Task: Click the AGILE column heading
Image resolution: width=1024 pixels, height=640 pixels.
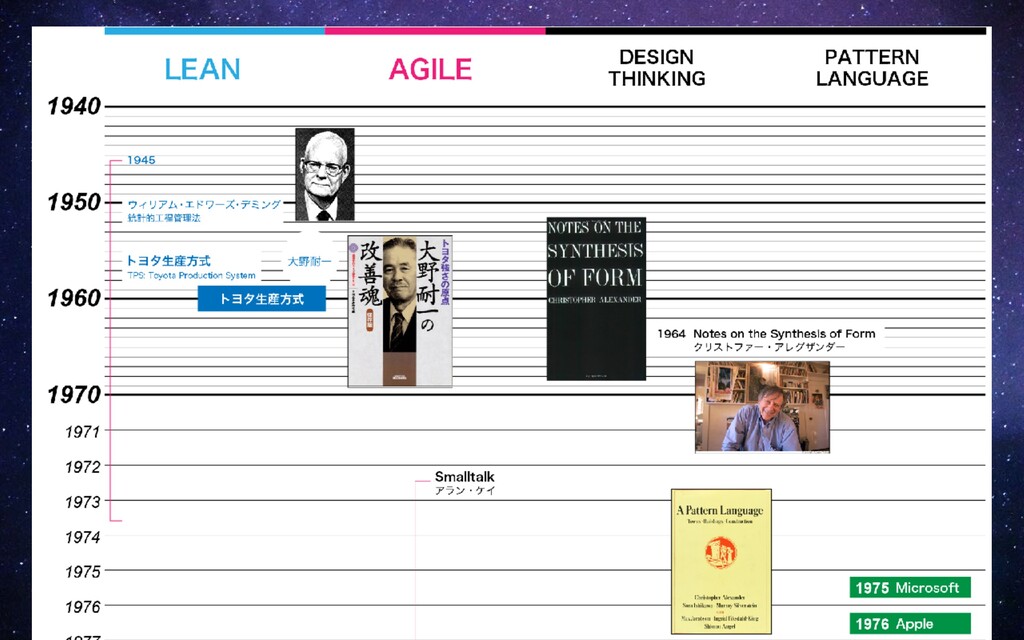Action: pos(430,69)
